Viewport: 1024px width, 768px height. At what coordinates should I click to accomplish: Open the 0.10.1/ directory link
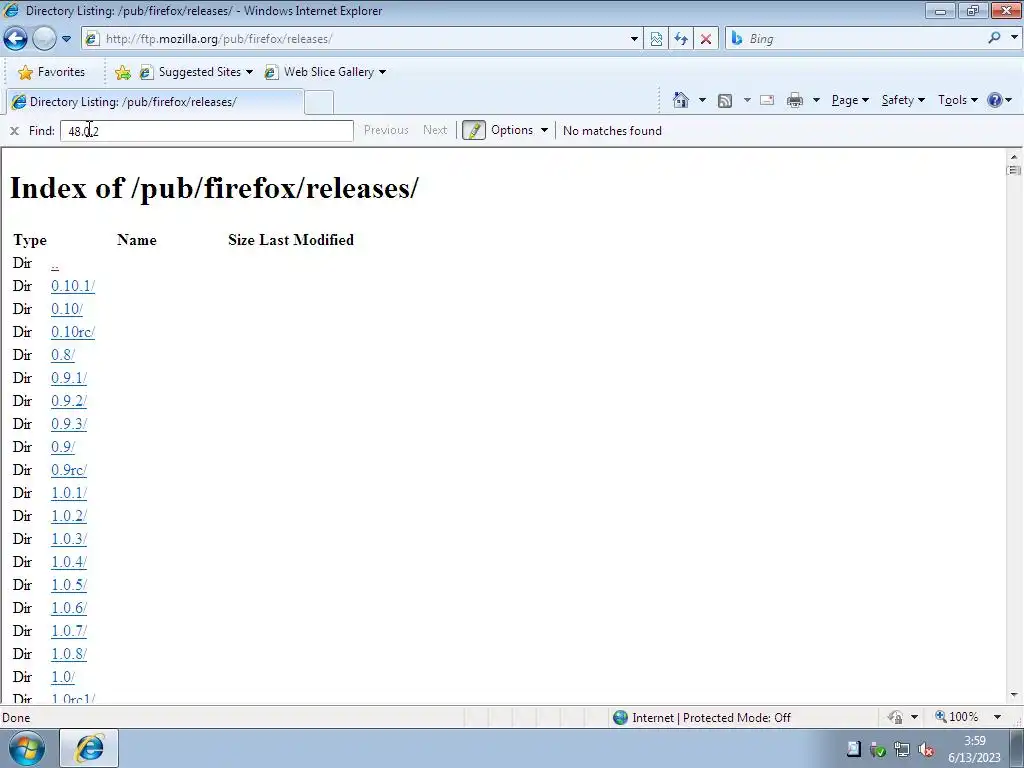[73, 286]
